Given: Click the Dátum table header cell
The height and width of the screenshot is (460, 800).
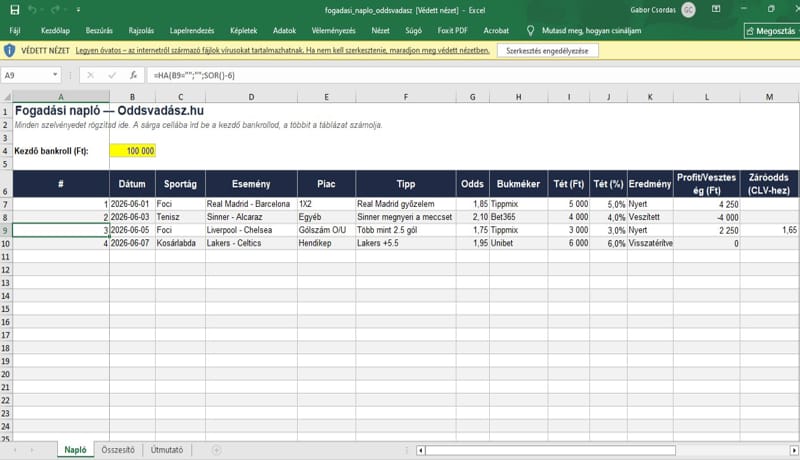Looking at the screenshot, I should pos(132,184).
